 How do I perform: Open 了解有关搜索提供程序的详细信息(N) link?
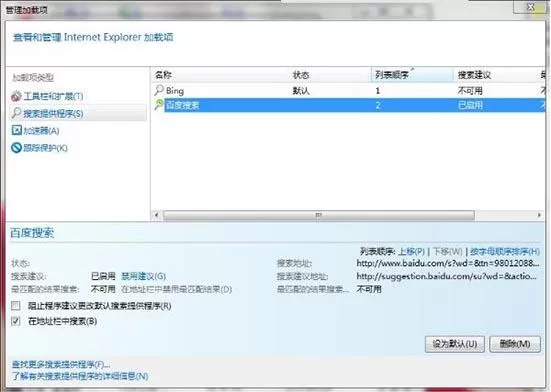point(80,376)
